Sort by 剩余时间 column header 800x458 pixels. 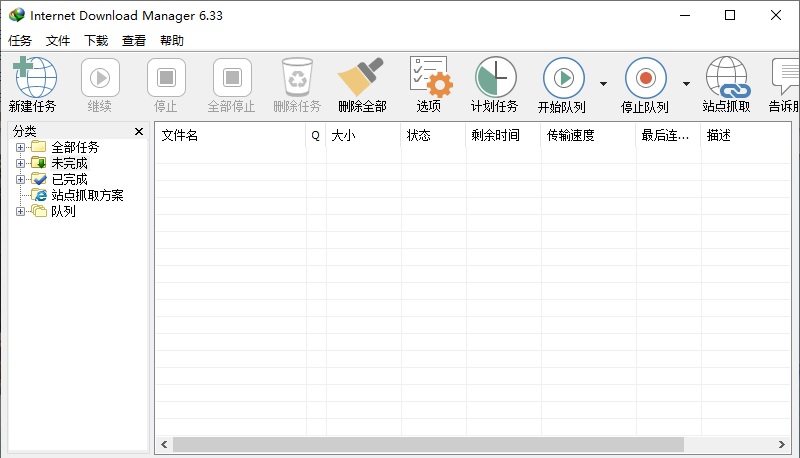click(503, 135)
